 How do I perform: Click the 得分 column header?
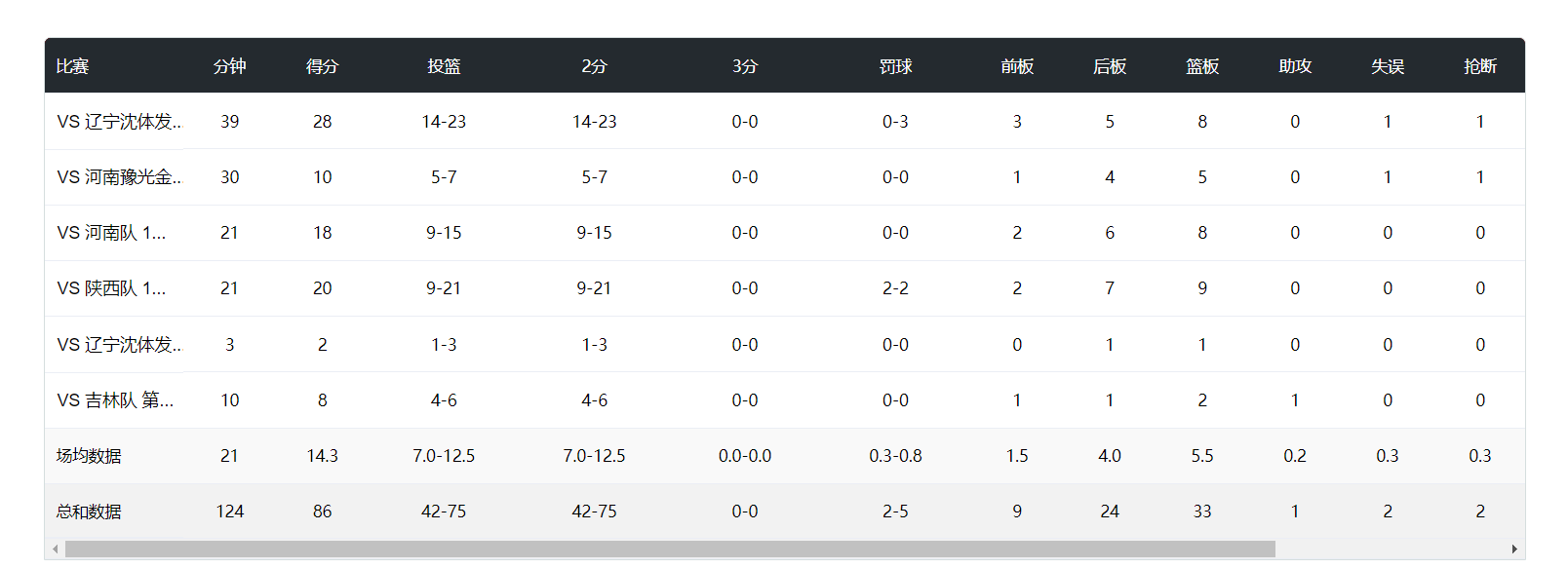click(322, 66)
